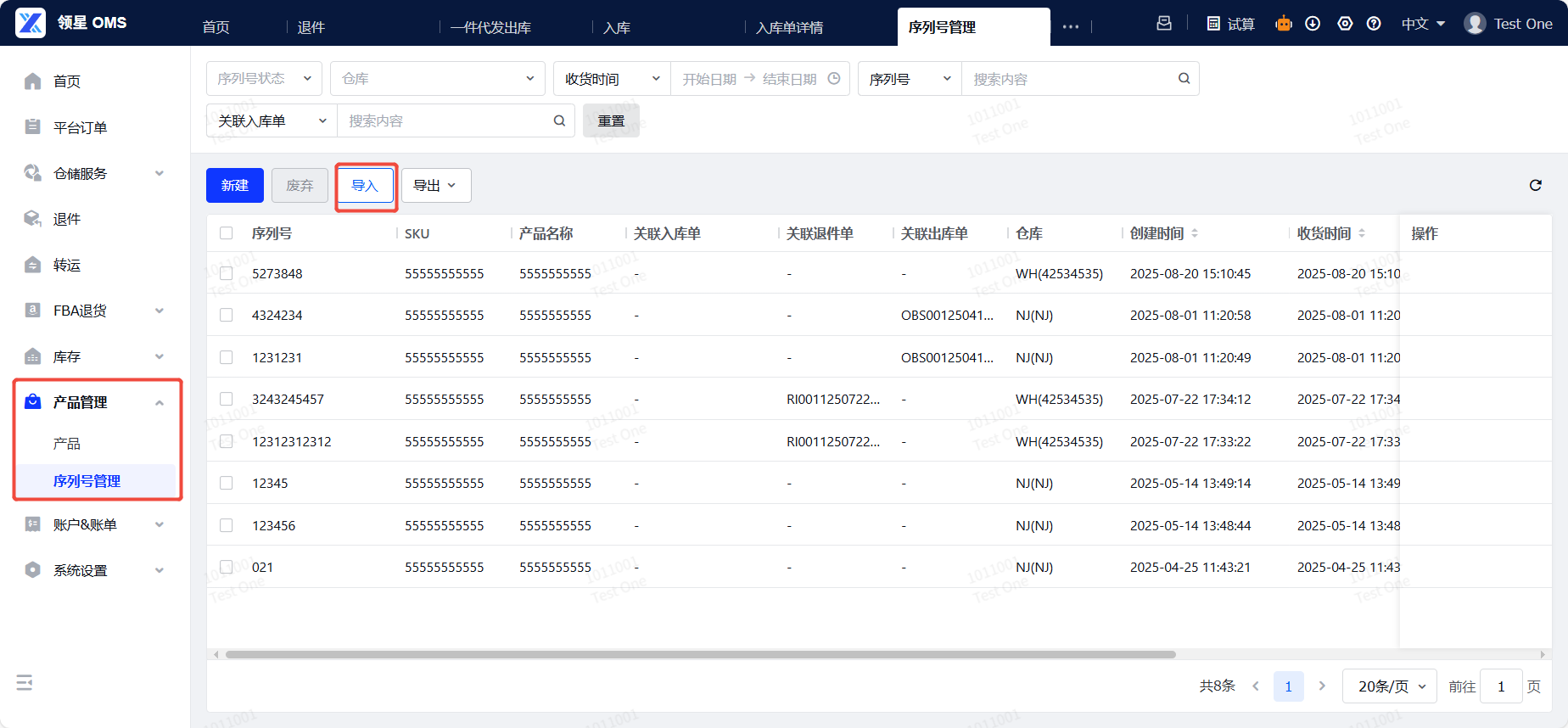Collapse sidebar using bottom menu icon
The height and width of the screenshot is (728, 1568).
(25, 683)
